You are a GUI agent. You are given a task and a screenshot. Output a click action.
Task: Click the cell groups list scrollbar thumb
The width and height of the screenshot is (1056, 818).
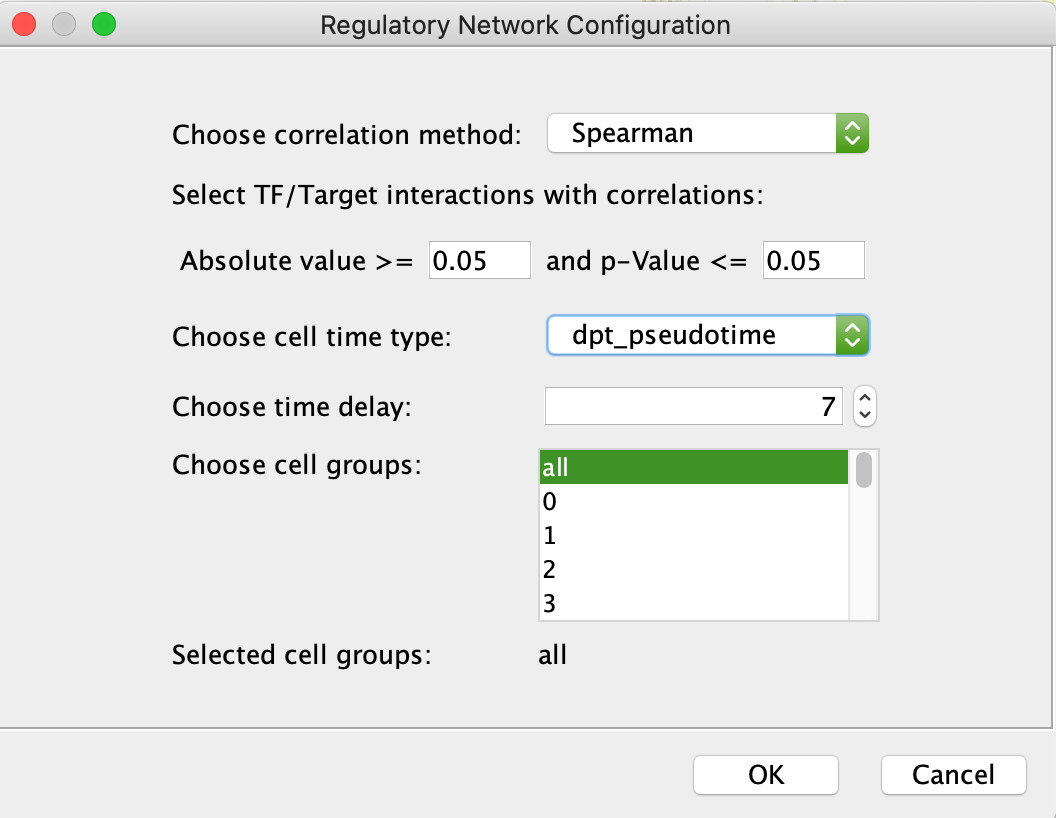[863, 470]
